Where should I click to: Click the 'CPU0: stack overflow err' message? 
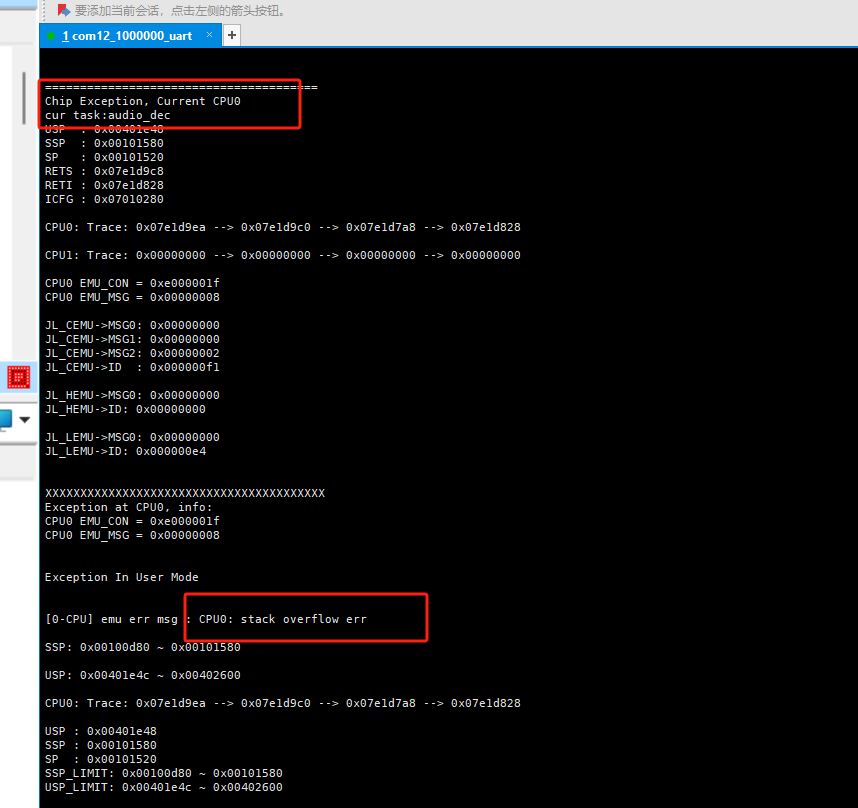tap(283, 619)
